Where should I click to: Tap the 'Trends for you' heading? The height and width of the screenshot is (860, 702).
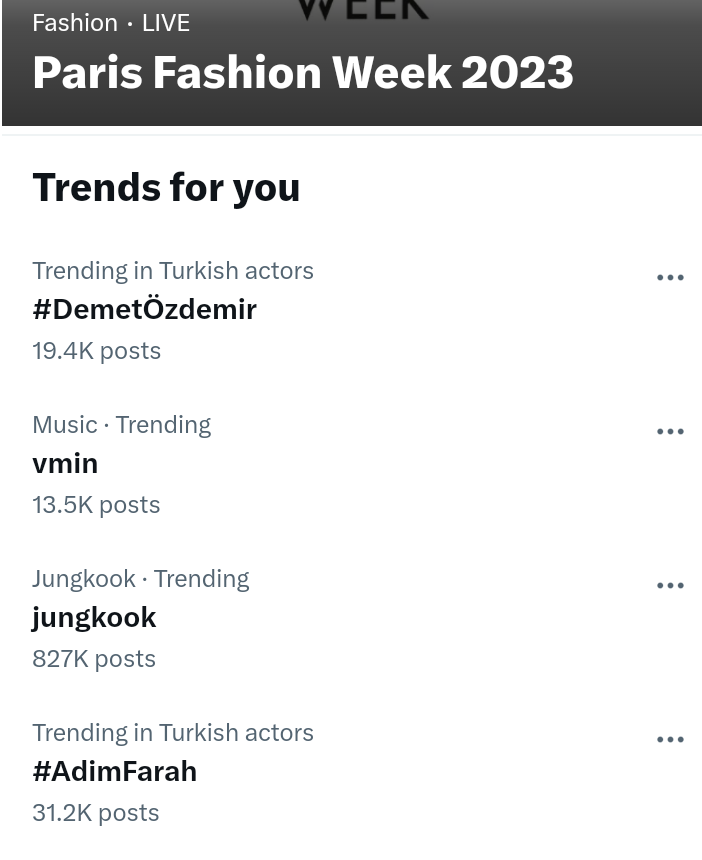coord(166,187)
